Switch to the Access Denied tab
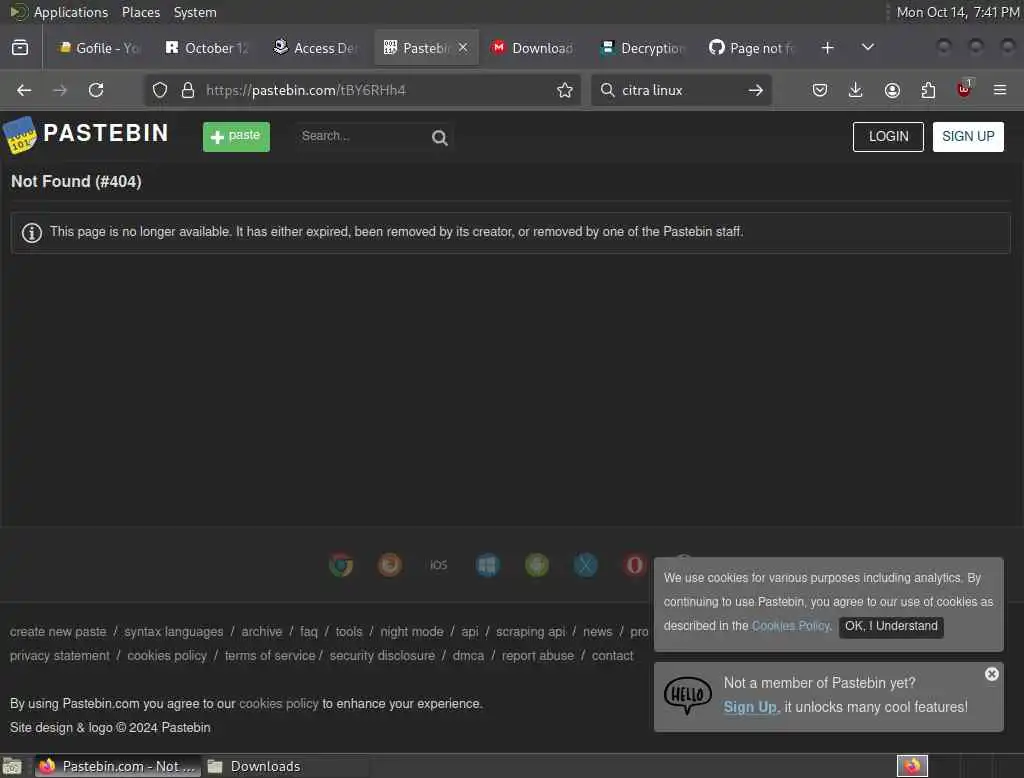 pos(315,48)
